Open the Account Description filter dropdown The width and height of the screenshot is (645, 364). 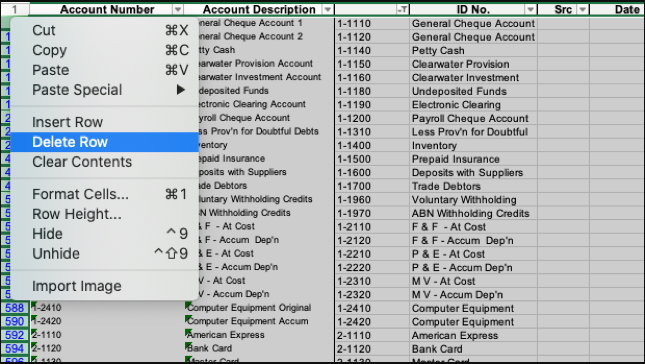[328, 9]
